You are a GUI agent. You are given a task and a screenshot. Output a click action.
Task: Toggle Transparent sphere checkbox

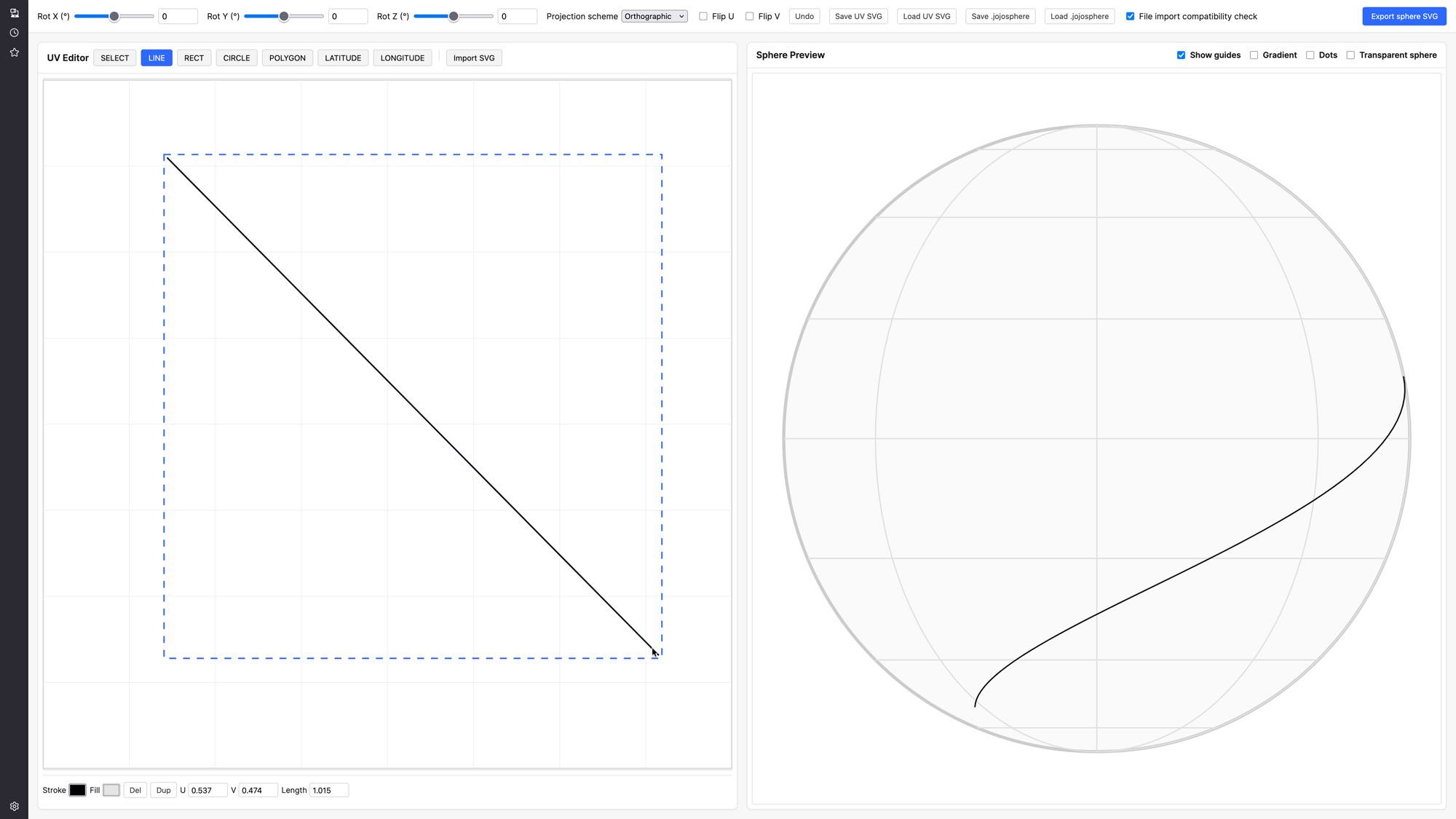(1350, 55)
